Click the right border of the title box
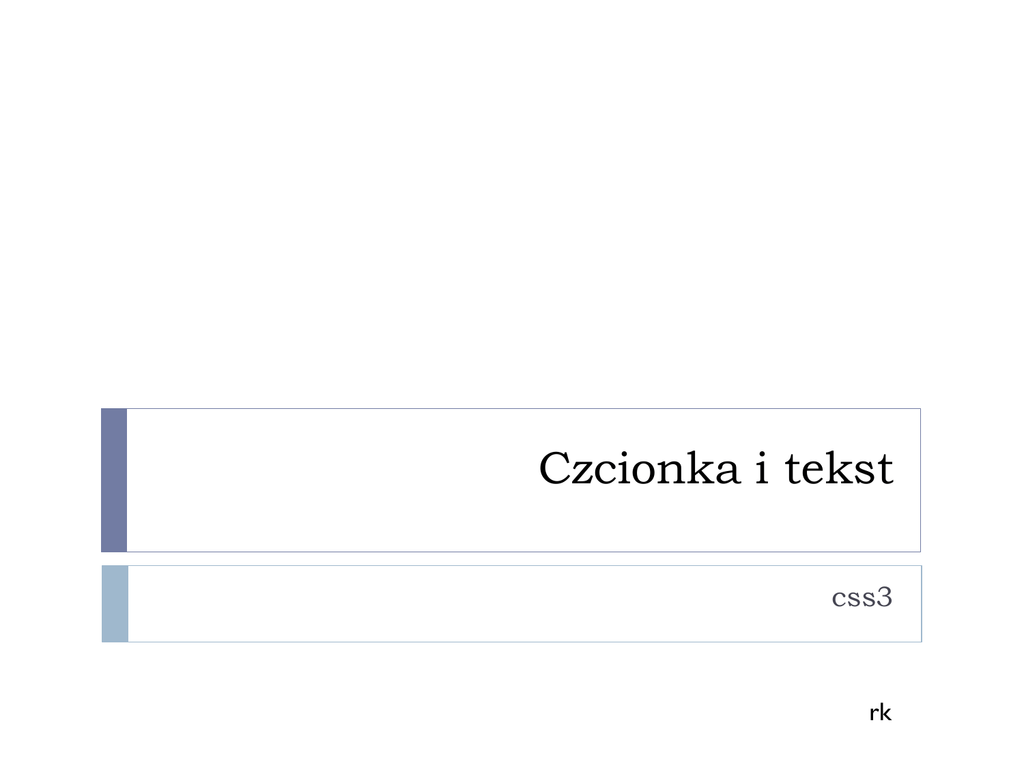 pyautogui.click(x=920, y=480)
